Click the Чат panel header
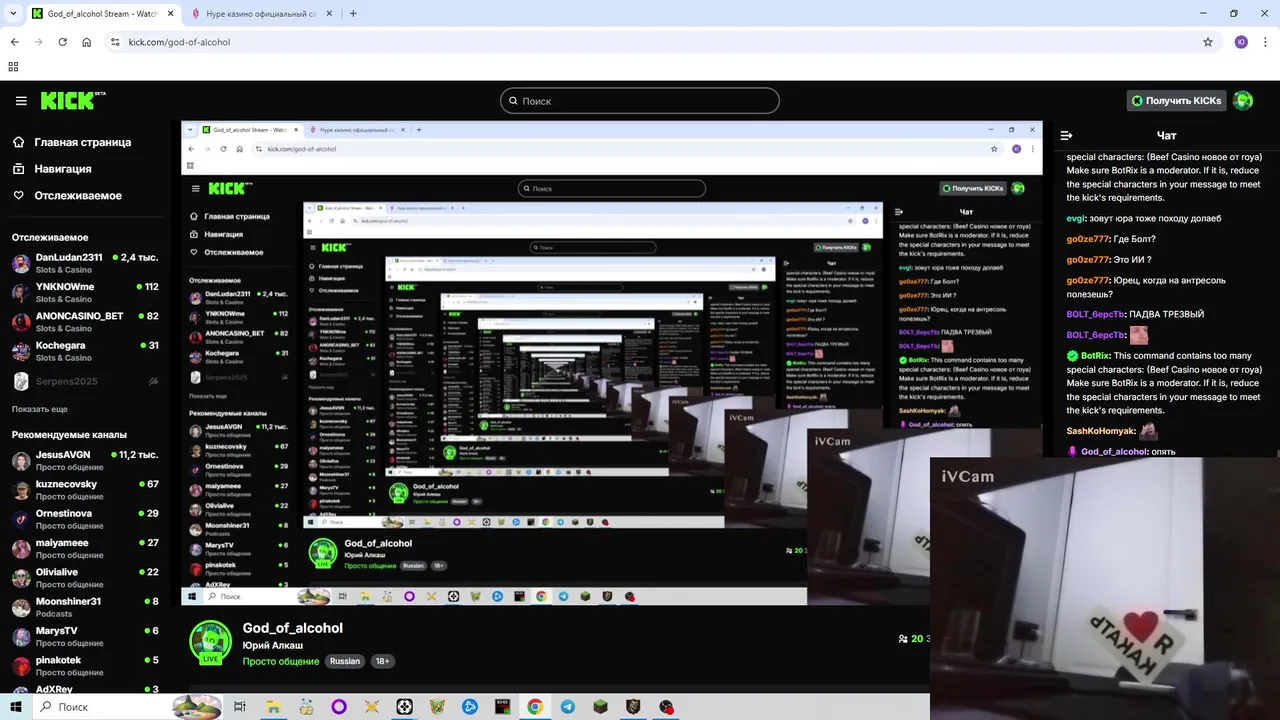 (x=1166, y=135)
